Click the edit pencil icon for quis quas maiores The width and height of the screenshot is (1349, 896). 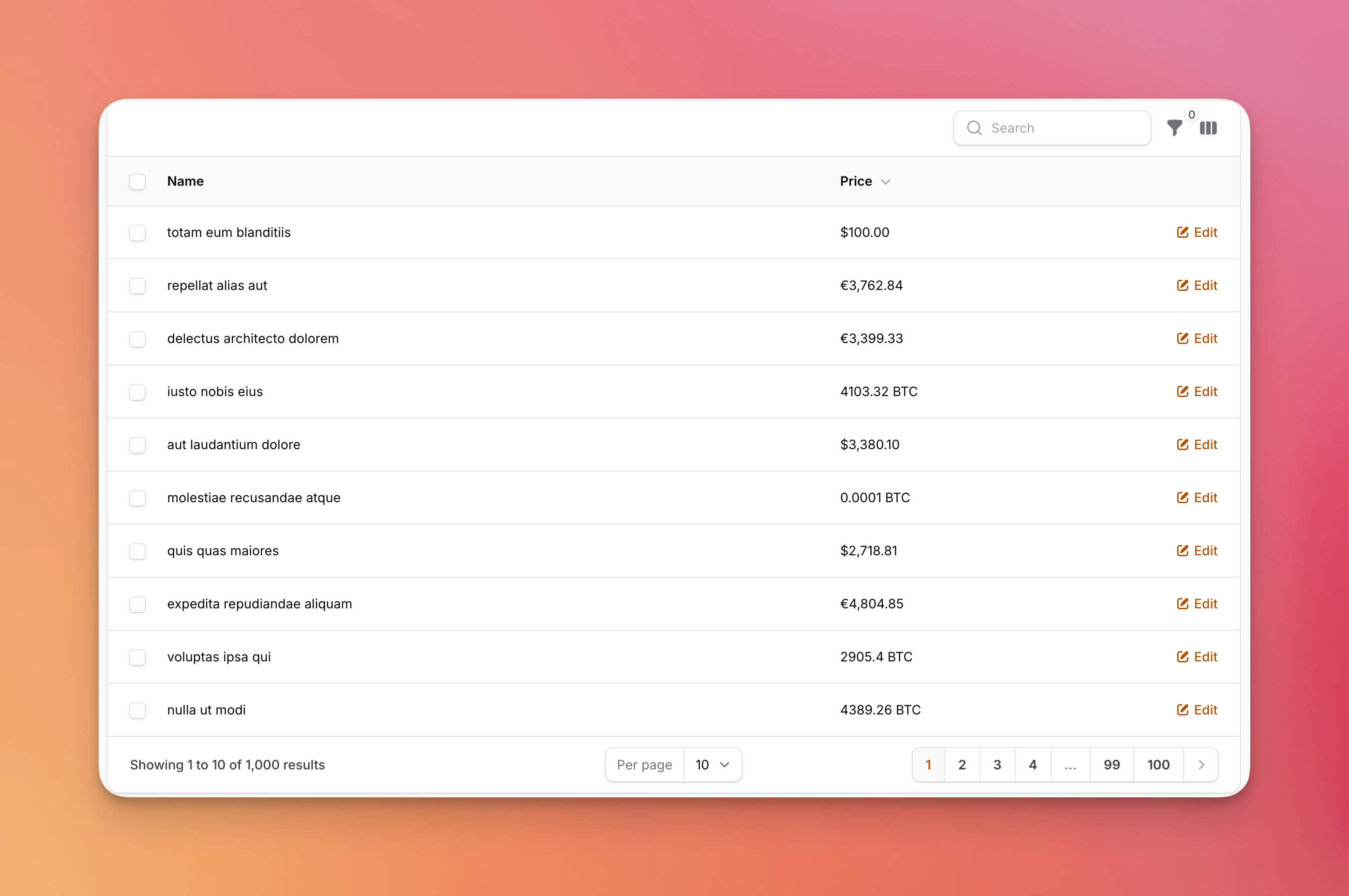coord(1183,550)
